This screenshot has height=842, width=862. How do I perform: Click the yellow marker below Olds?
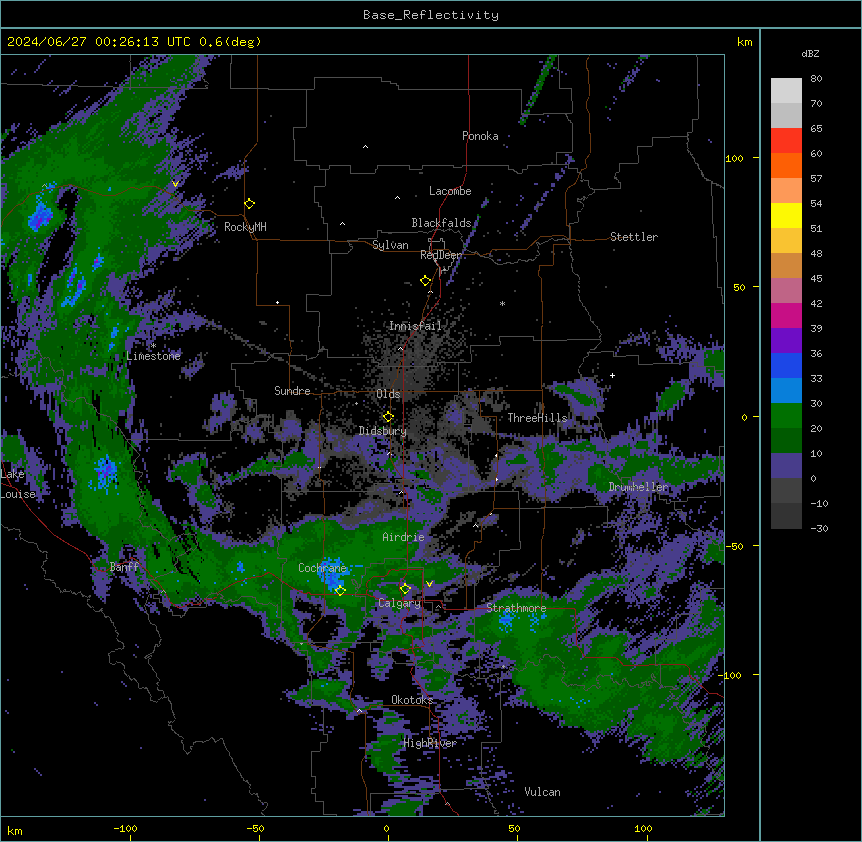tap(388, 417)
